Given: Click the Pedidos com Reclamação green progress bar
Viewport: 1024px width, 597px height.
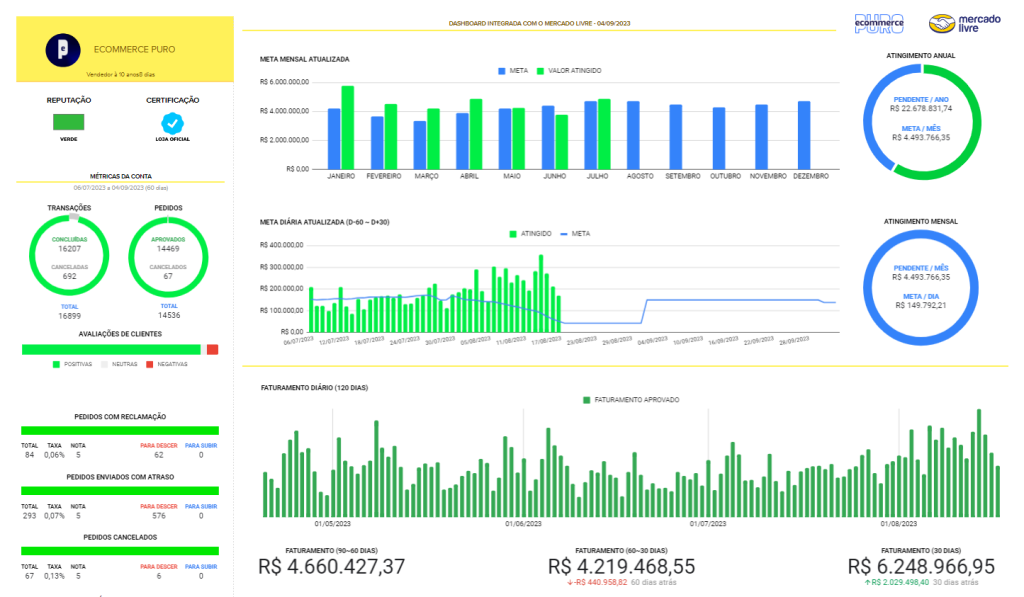Looking at the screenshot, I should click(120, 431).
